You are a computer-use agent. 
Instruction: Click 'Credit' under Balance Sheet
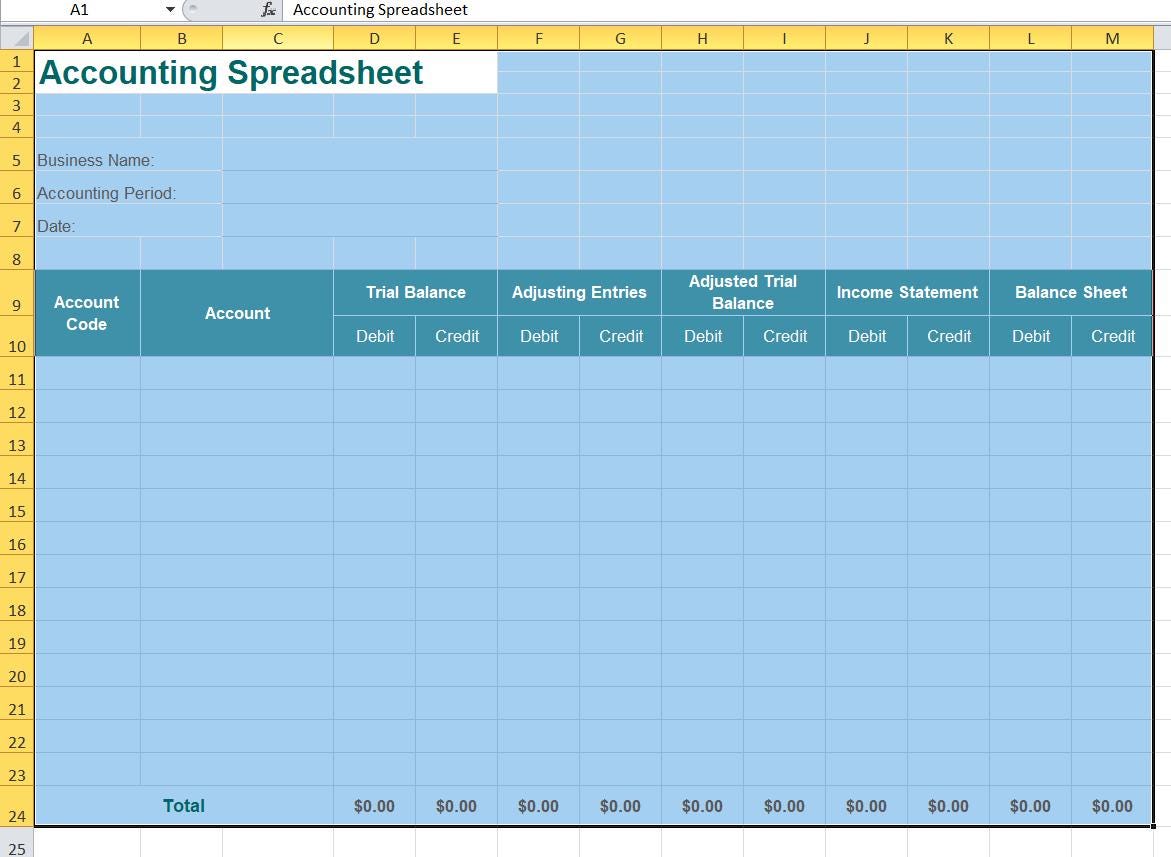coord(1113,336)
